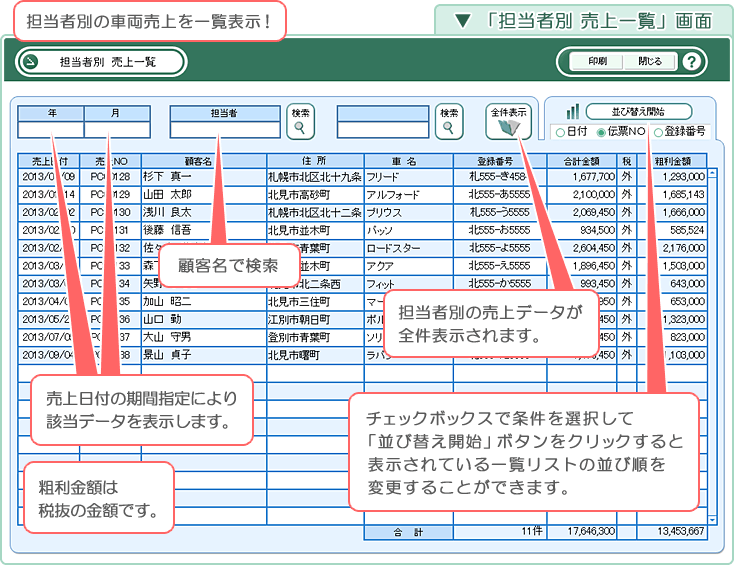
Task: Click the 年 input field
Action: coord(51,130)
